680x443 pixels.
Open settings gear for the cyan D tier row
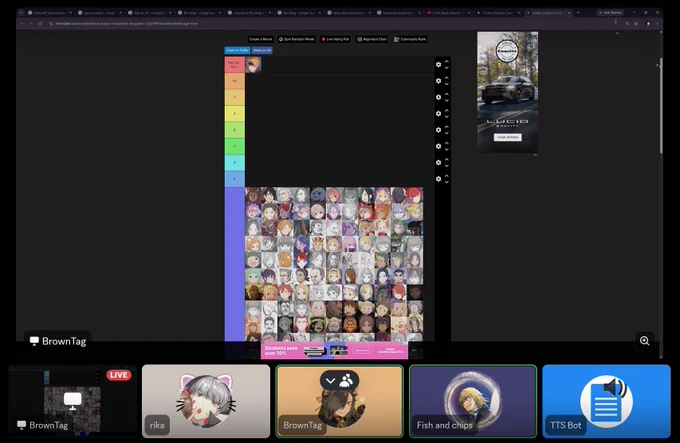438,163
